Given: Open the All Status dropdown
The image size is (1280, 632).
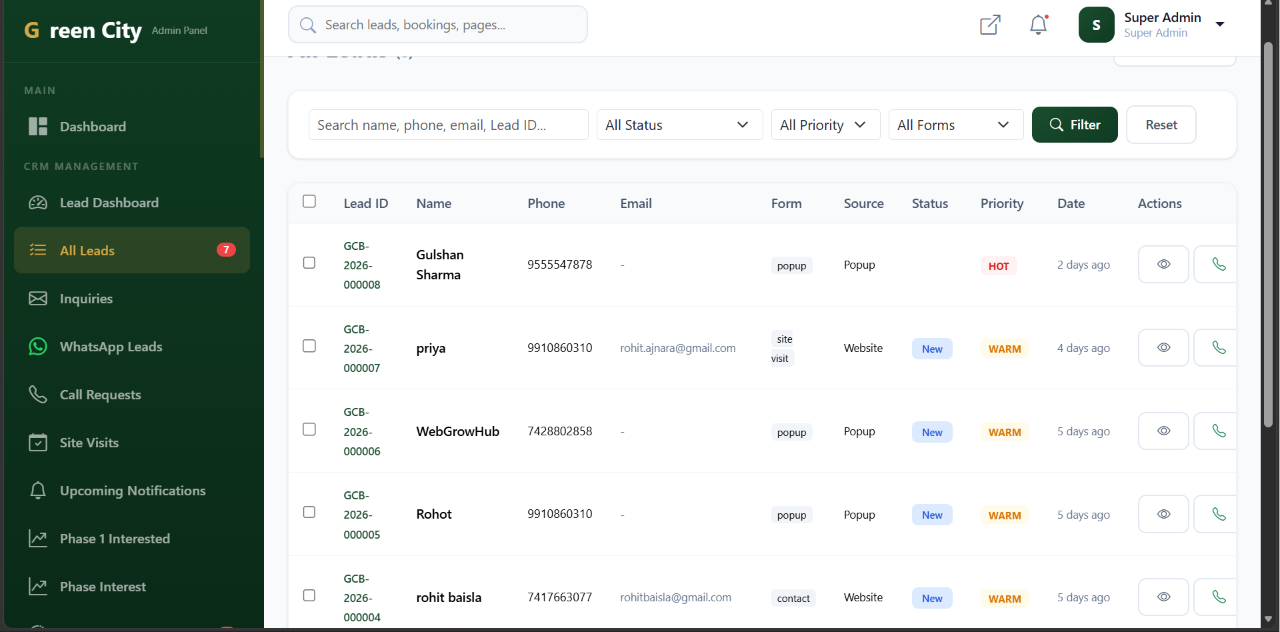Looking at the screenshot, I should [x=679, y=125].
